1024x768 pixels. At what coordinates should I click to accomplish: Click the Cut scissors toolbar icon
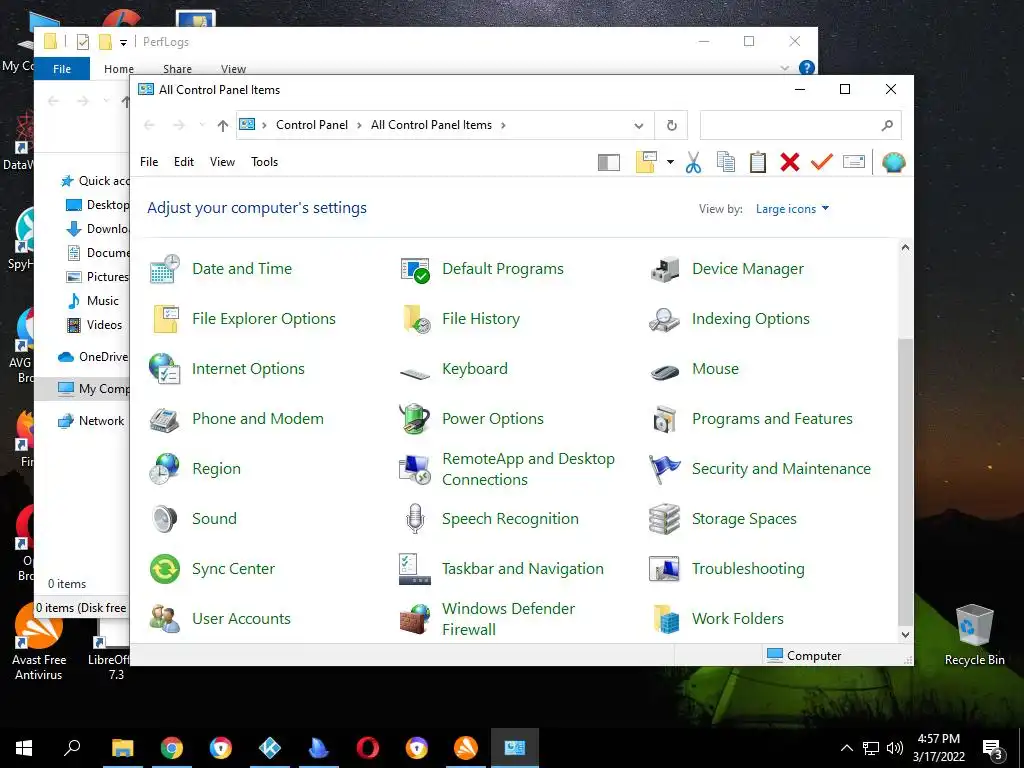[x=694, y=162]
